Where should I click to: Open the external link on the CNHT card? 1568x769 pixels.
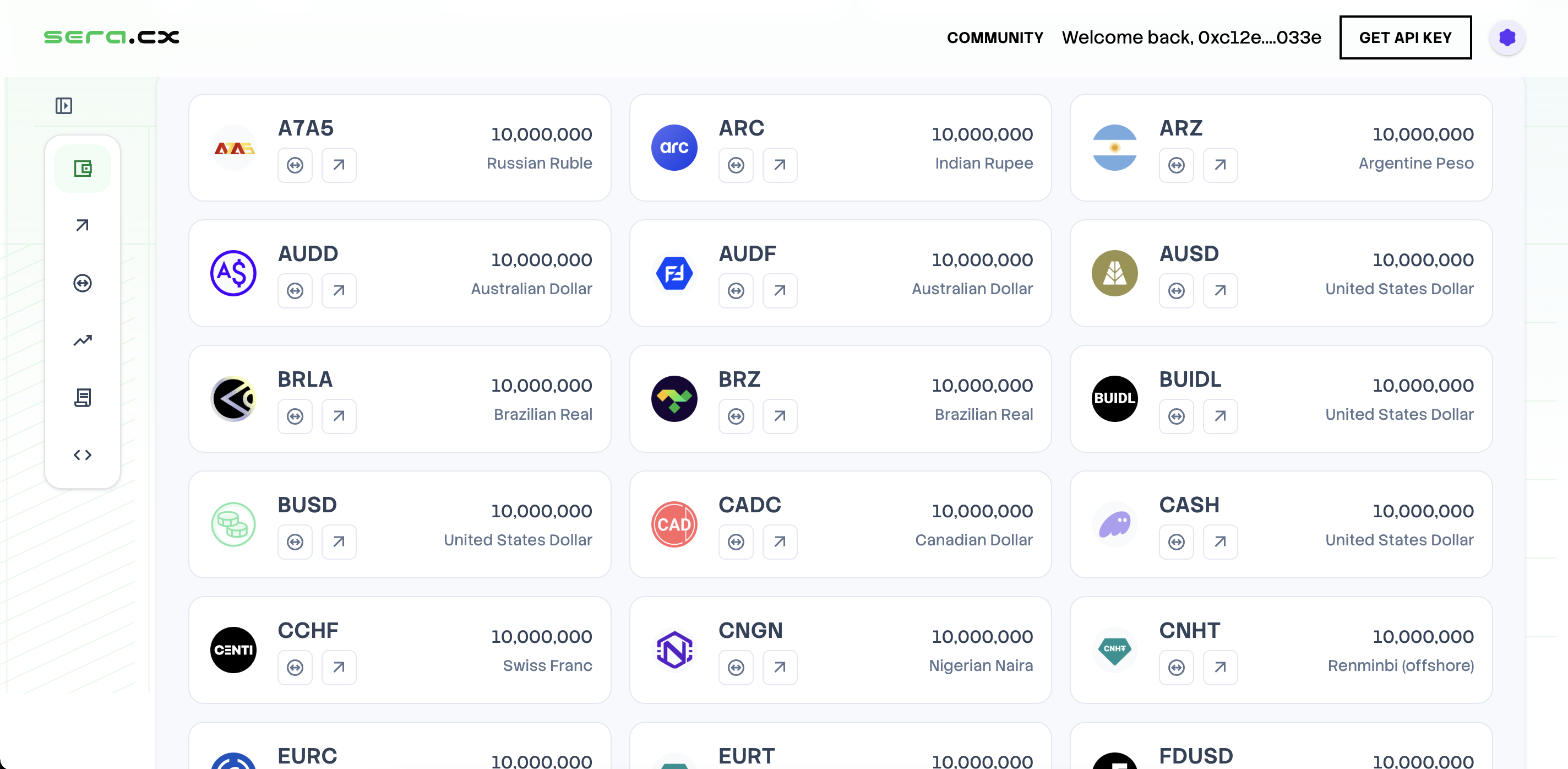(x=1221, y=667)
